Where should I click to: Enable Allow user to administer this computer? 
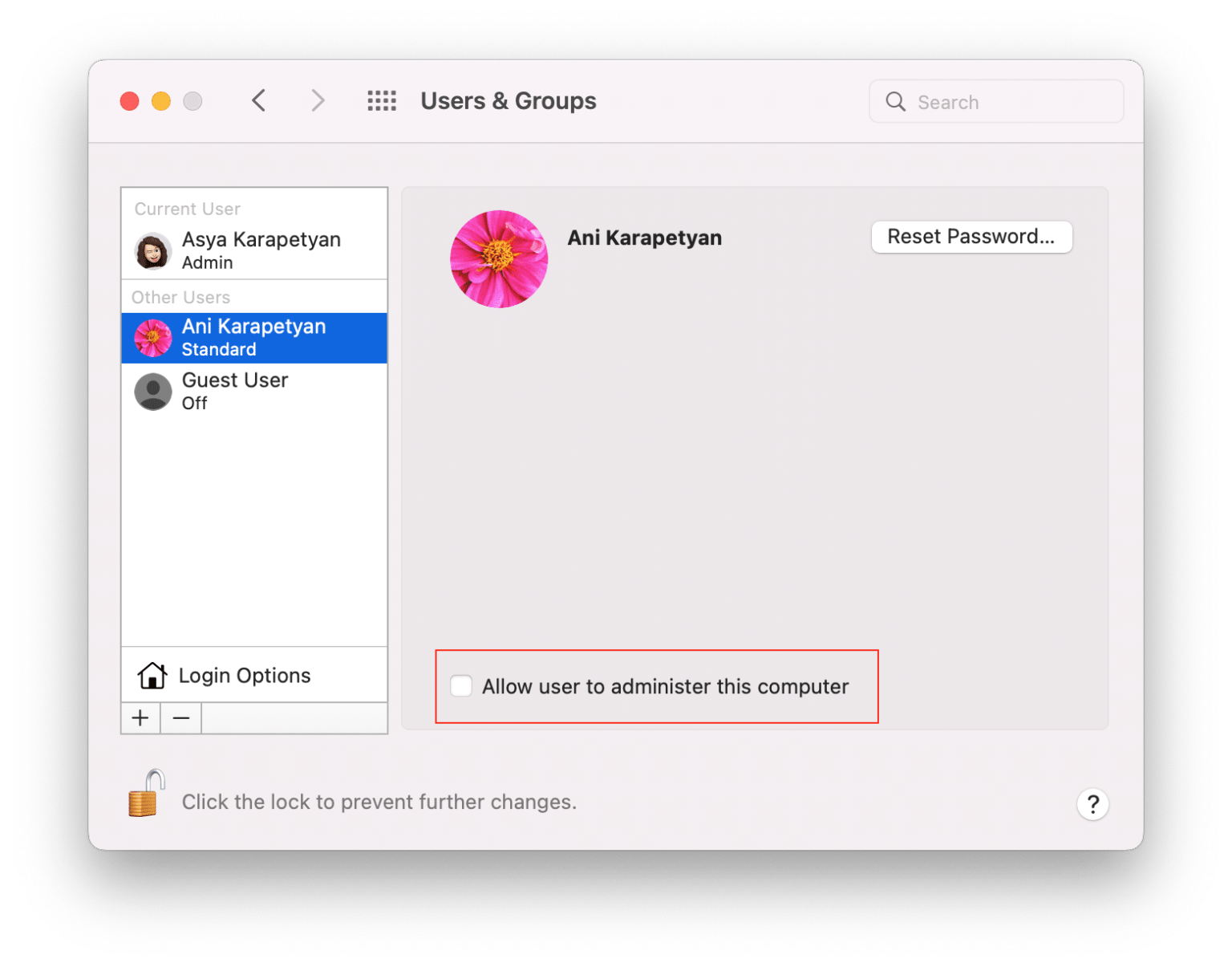click(461, 686)
